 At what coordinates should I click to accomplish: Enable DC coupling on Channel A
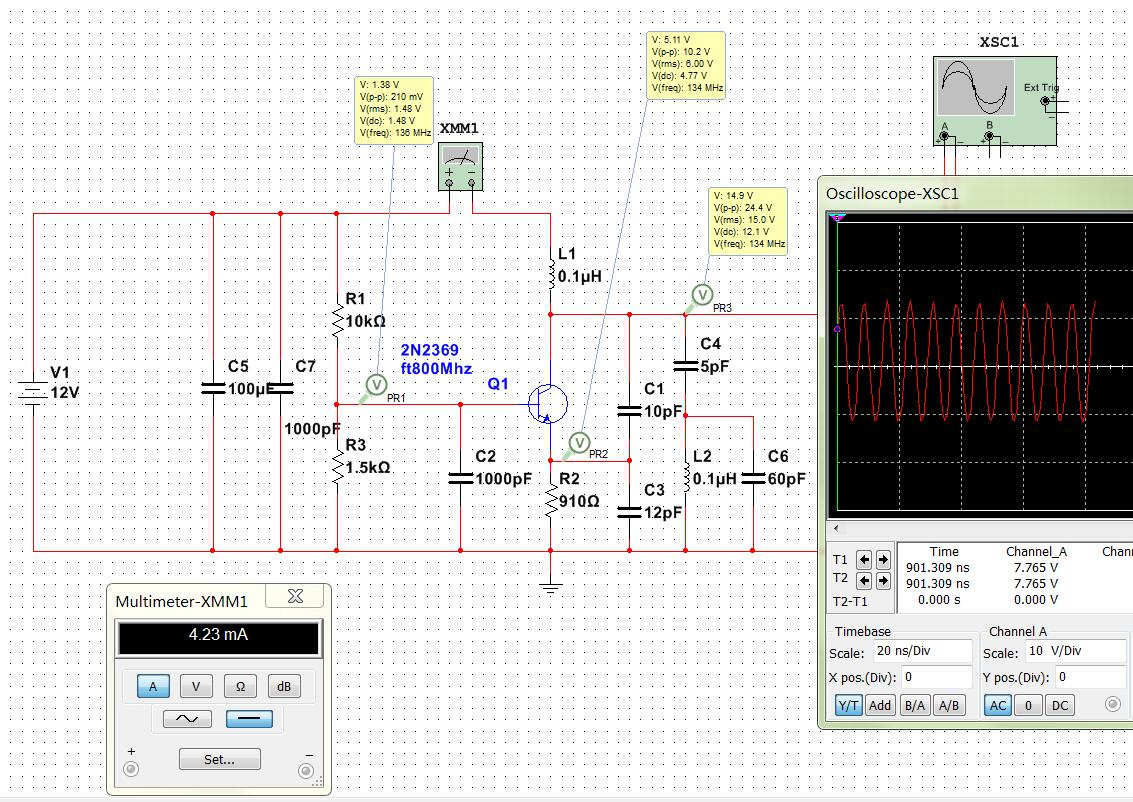click(x=1060, y=705)
